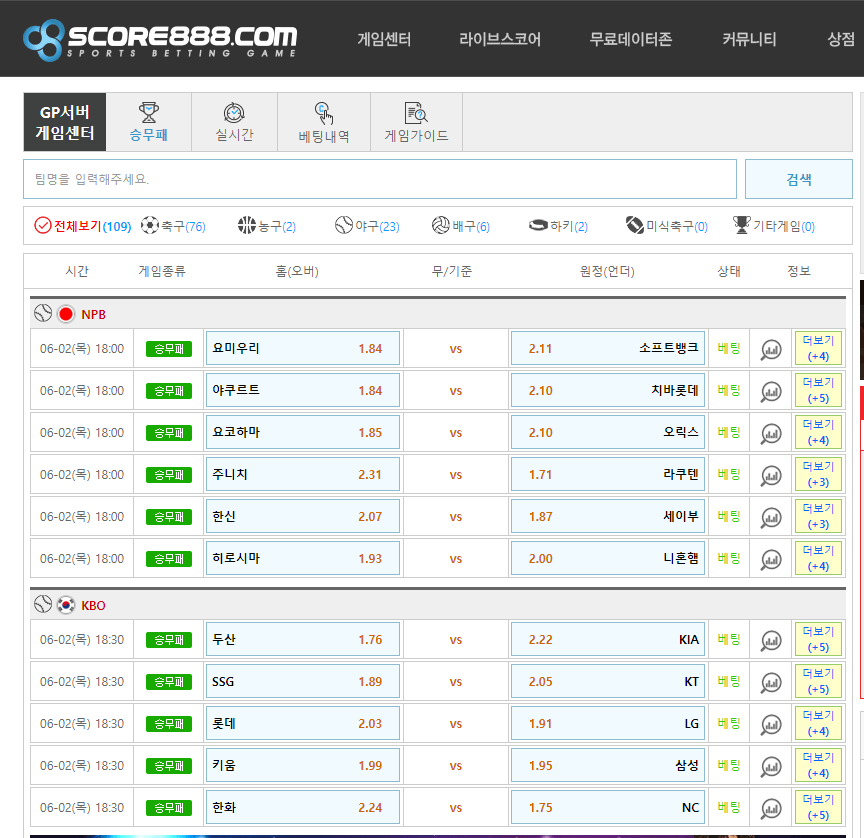Expand 더보기(+3) for 주니치 match
Viewport: 864px width, 838px height.
coord(818,474)
